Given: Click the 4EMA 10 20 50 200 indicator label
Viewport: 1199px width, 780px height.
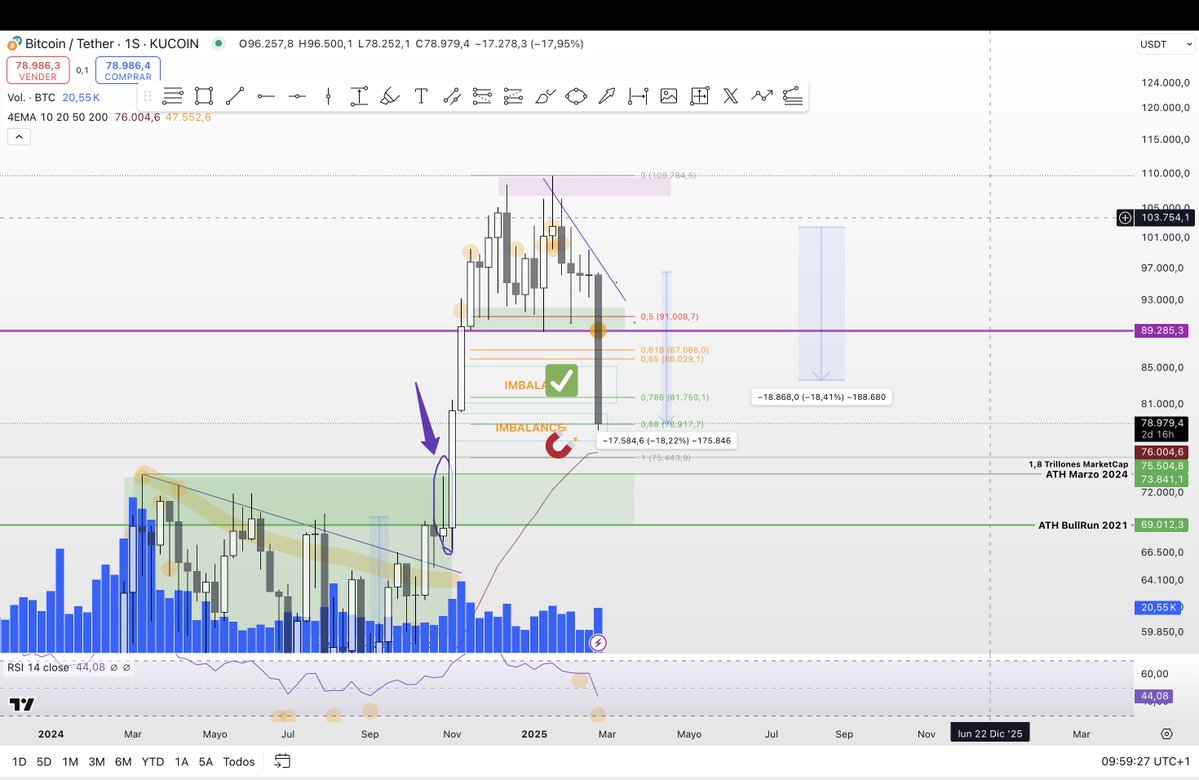Looking at the screenshot, I should point(57,117).
